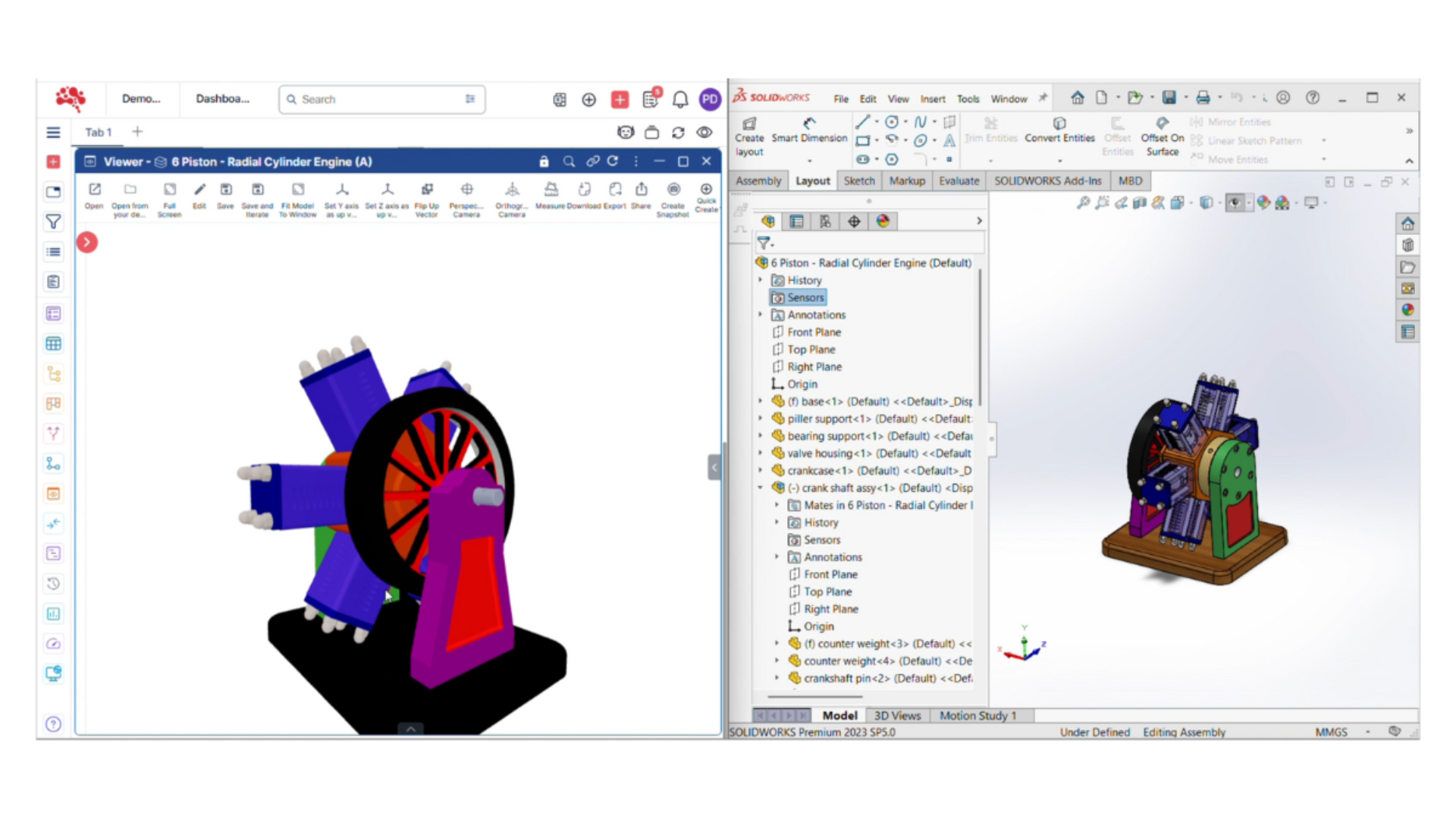
Task: Toggle the lock icon on the viewer title bar
Action: (x=544, y=162)
